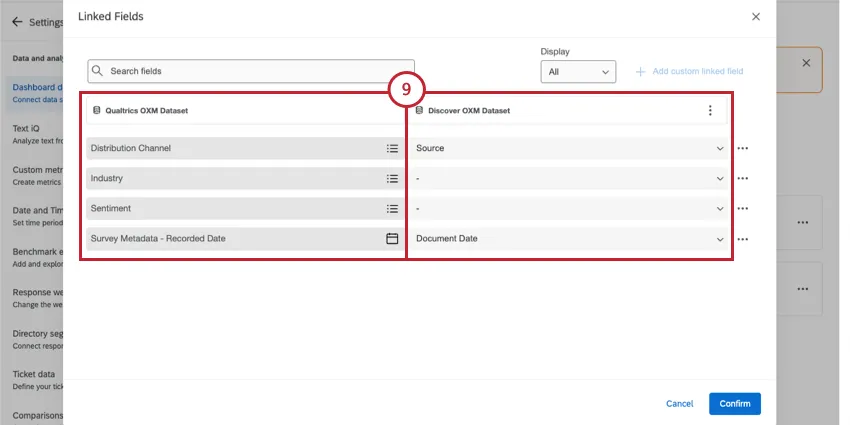Open Discover OXM Dataset vertical dots menu
Image resolution: width=850 pixels, height=425 pixels.
coord(710,111)
